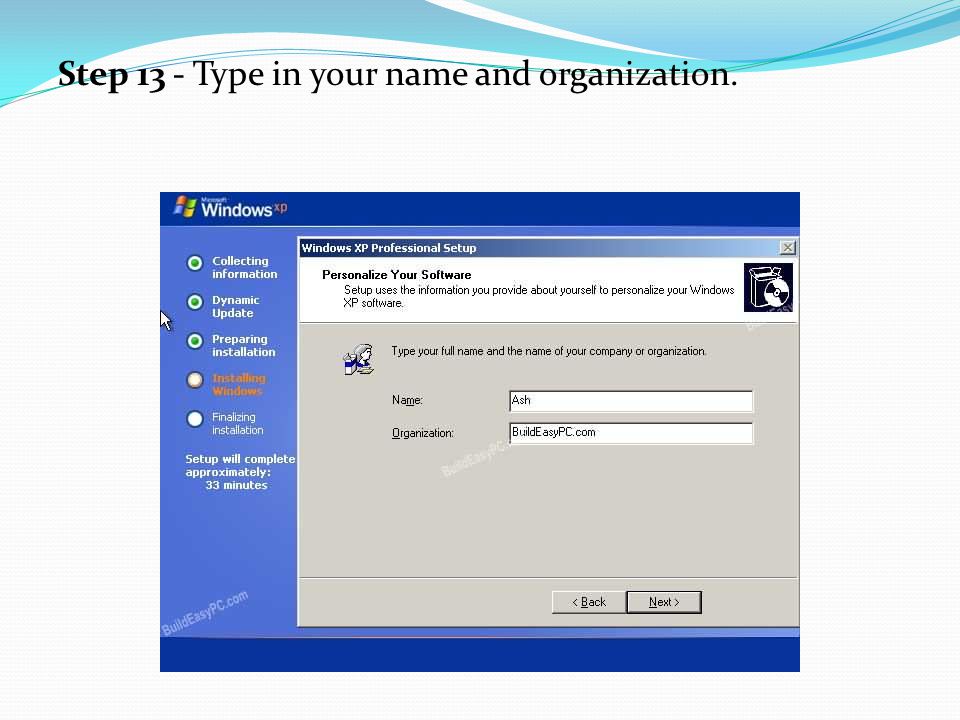Click the 'Dynamic Update' text
Viewport: 960px width, 720px height.
click(x=236, y=307)
